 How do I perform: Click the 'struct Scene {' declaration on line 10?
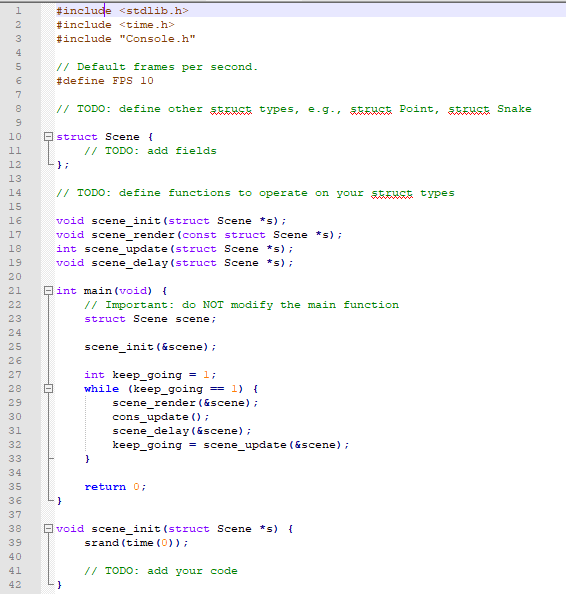pyautogui.click(x=105, y=137)
